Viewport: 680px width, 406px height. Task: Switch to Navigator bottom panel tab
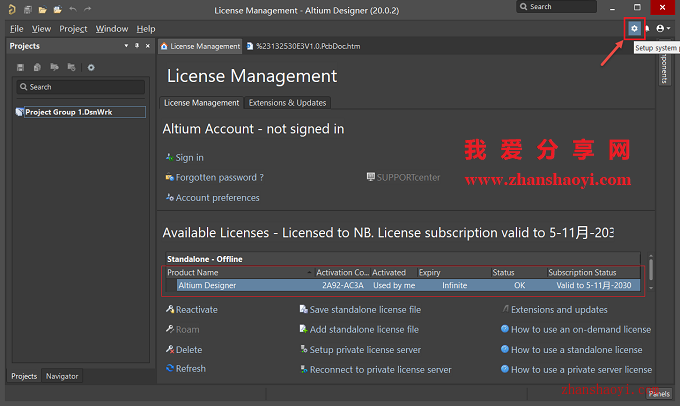62,376
